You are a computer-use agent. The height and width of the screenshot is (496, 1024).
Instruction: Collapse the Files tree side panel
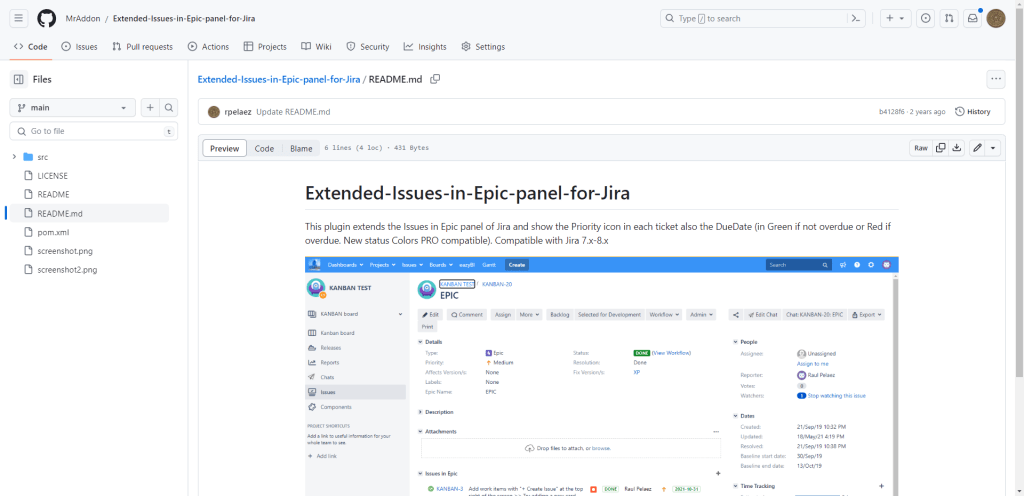[19, 79]
